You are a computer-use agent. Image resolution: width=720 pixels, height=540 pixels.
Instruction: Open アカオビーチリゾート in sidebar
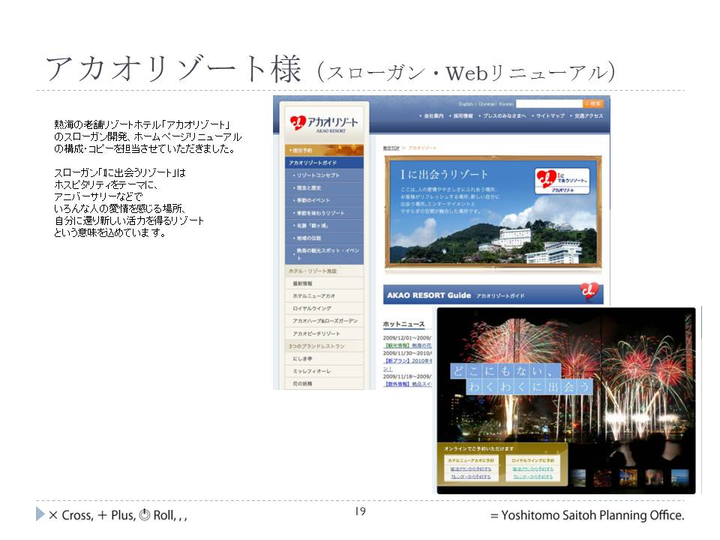pos(324,333)
